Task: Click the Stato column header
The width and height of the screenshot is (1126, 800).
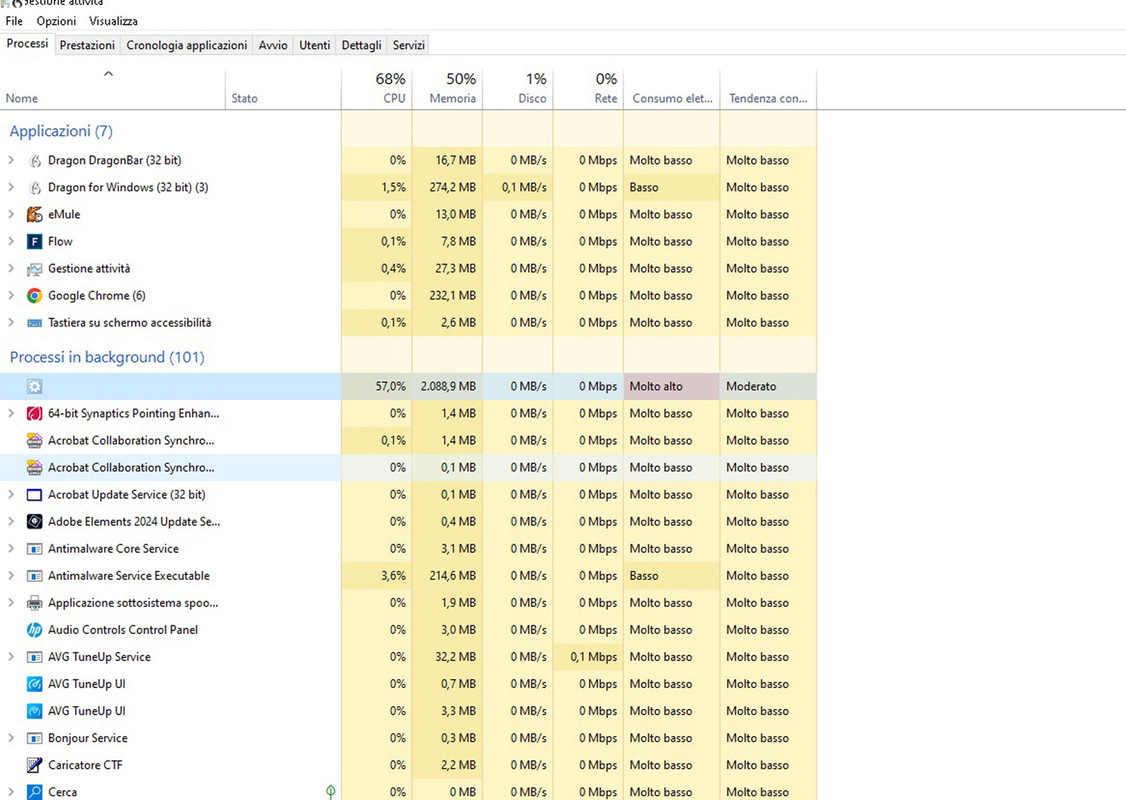Action: coord(283,89)
